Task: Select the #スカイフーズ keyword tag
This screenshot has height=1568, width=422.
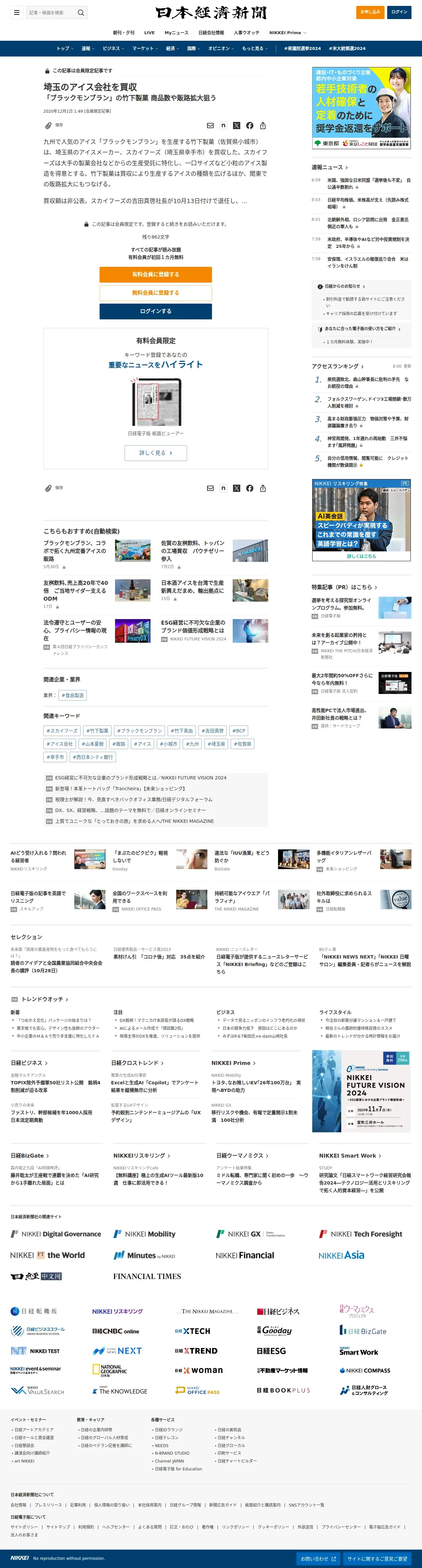Action: (63, 730)
